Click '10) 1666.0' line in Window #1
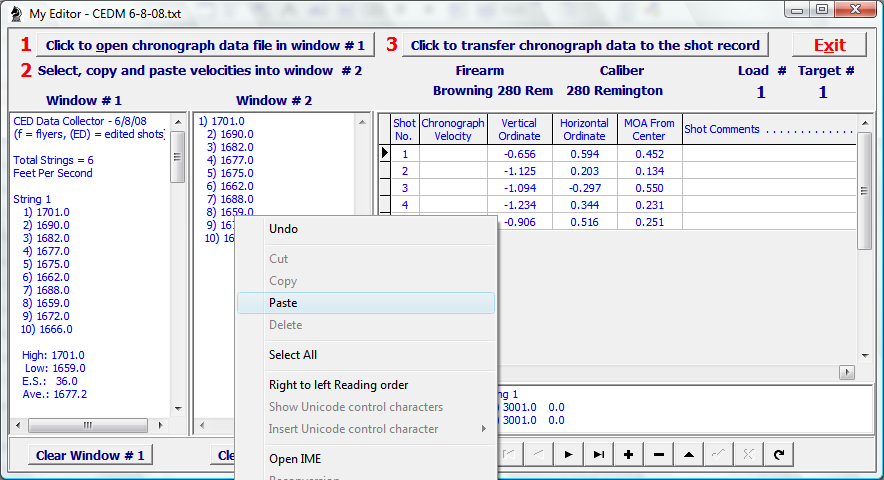The image size is (884, 480). (x=47, y=329)
